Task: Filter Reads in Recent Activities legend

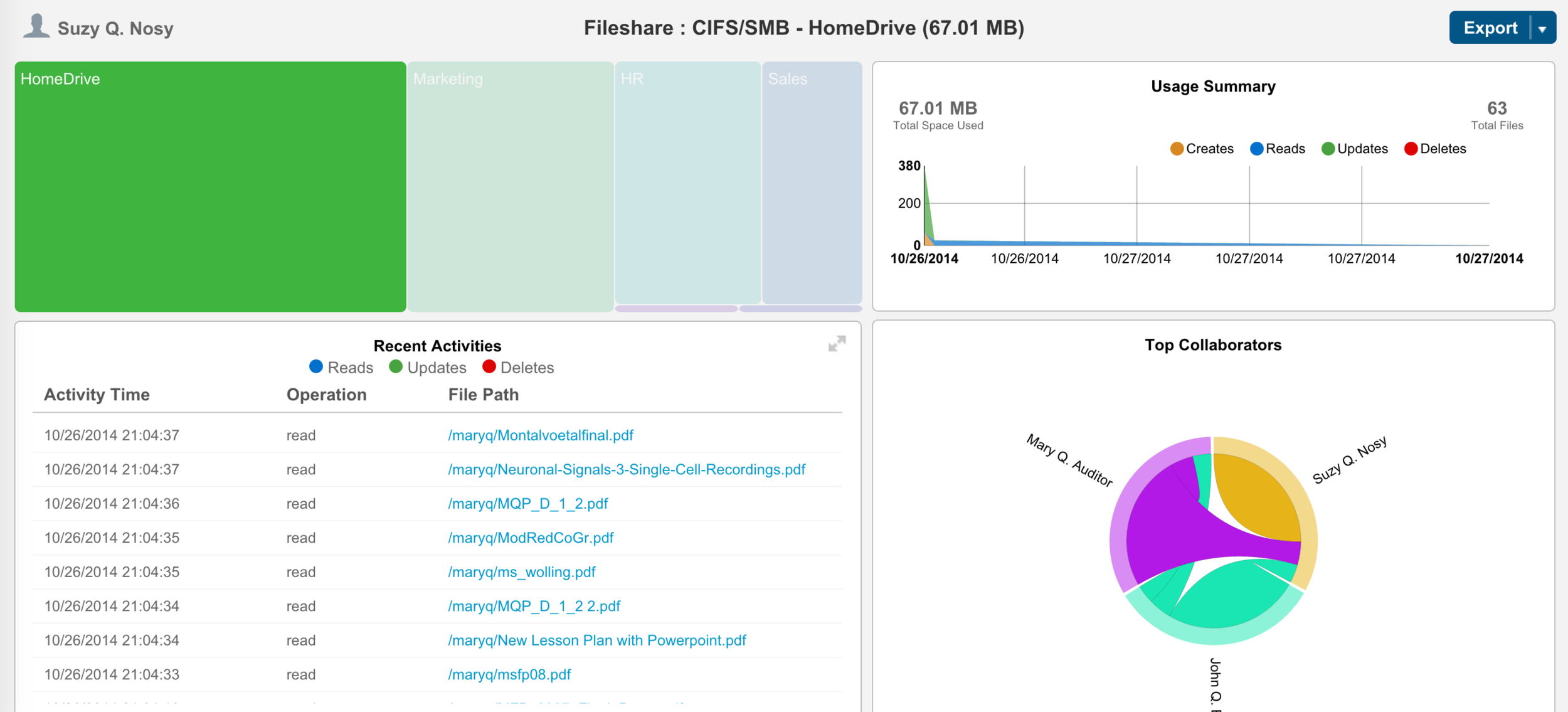Action: (x=341, y=368)
